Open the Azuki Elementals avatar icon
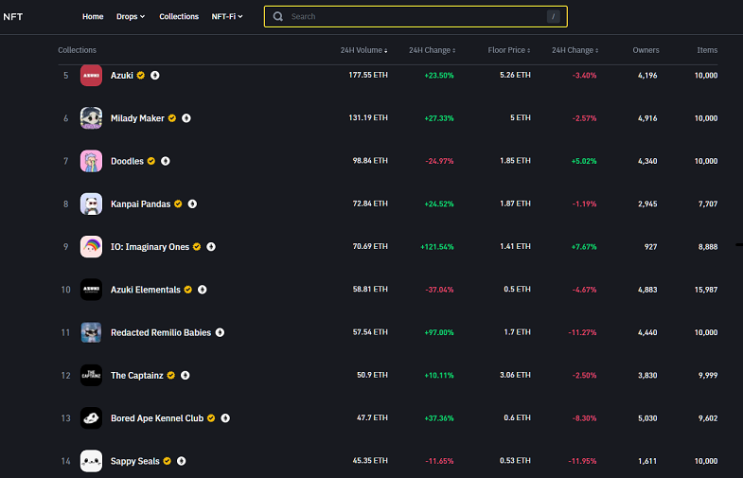Screen dimensions: 743x478 [91, 289]
